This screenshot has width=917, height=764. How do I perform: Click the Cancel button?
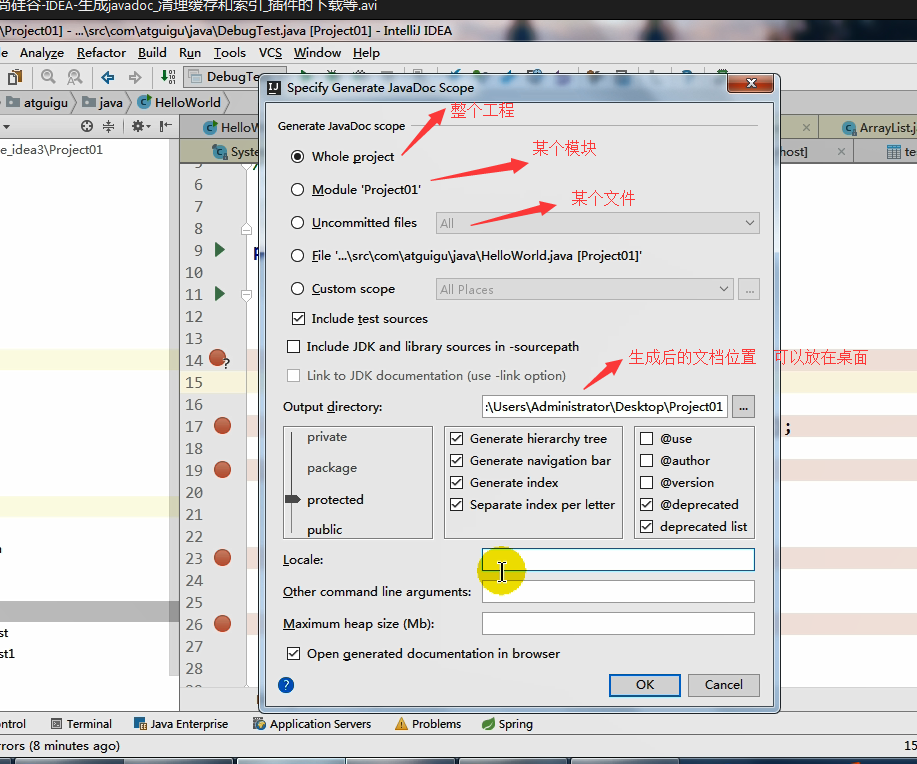point(723,685)
